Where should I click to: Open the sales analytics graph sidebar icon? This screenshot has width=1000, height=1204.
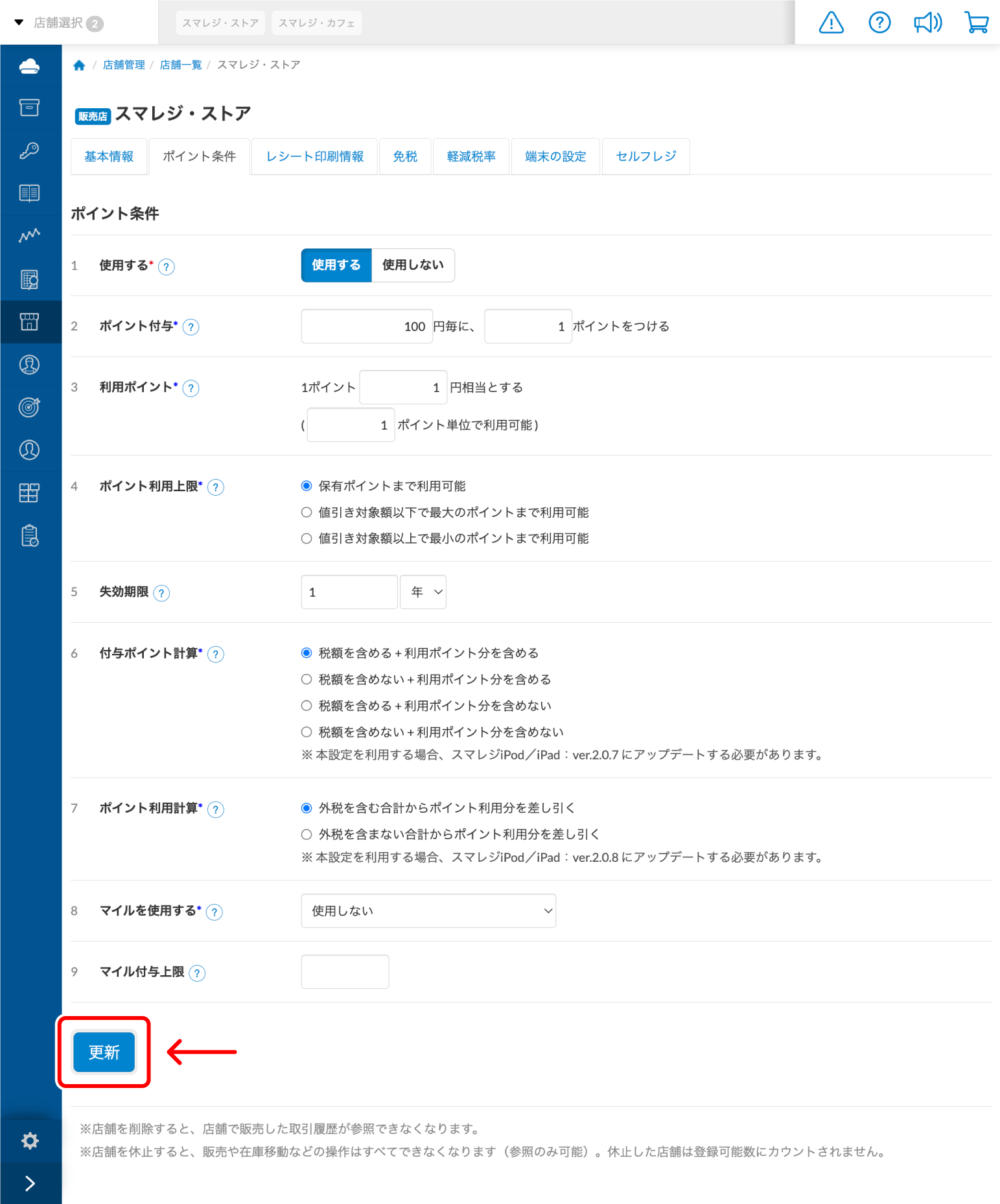(x=30, y=236)
